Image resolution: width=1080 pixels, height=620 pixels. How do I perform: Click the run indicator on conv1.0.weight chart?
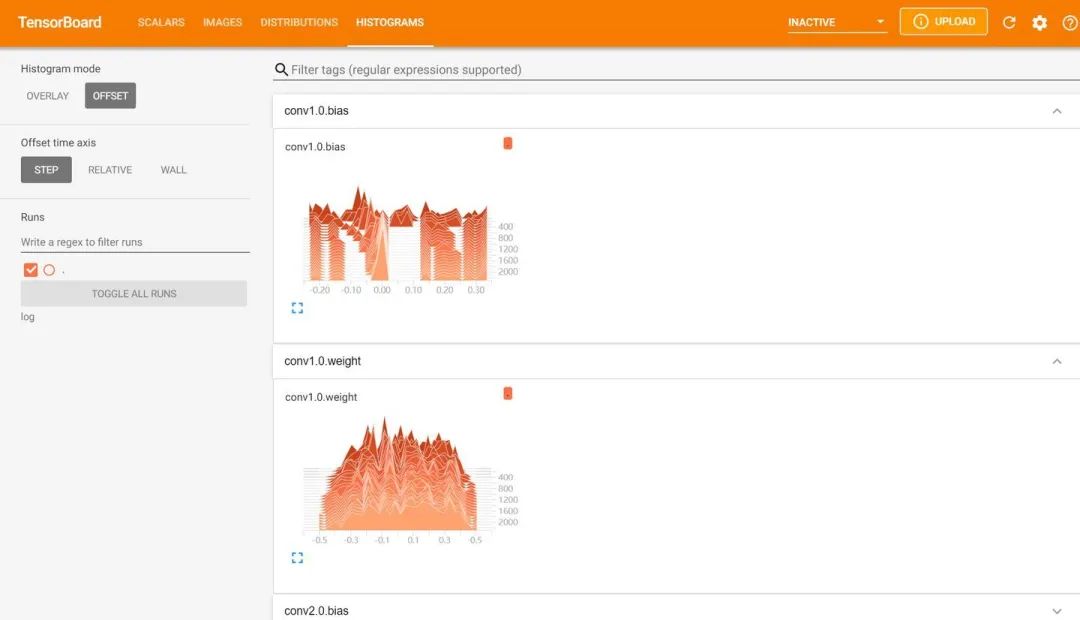508,393
